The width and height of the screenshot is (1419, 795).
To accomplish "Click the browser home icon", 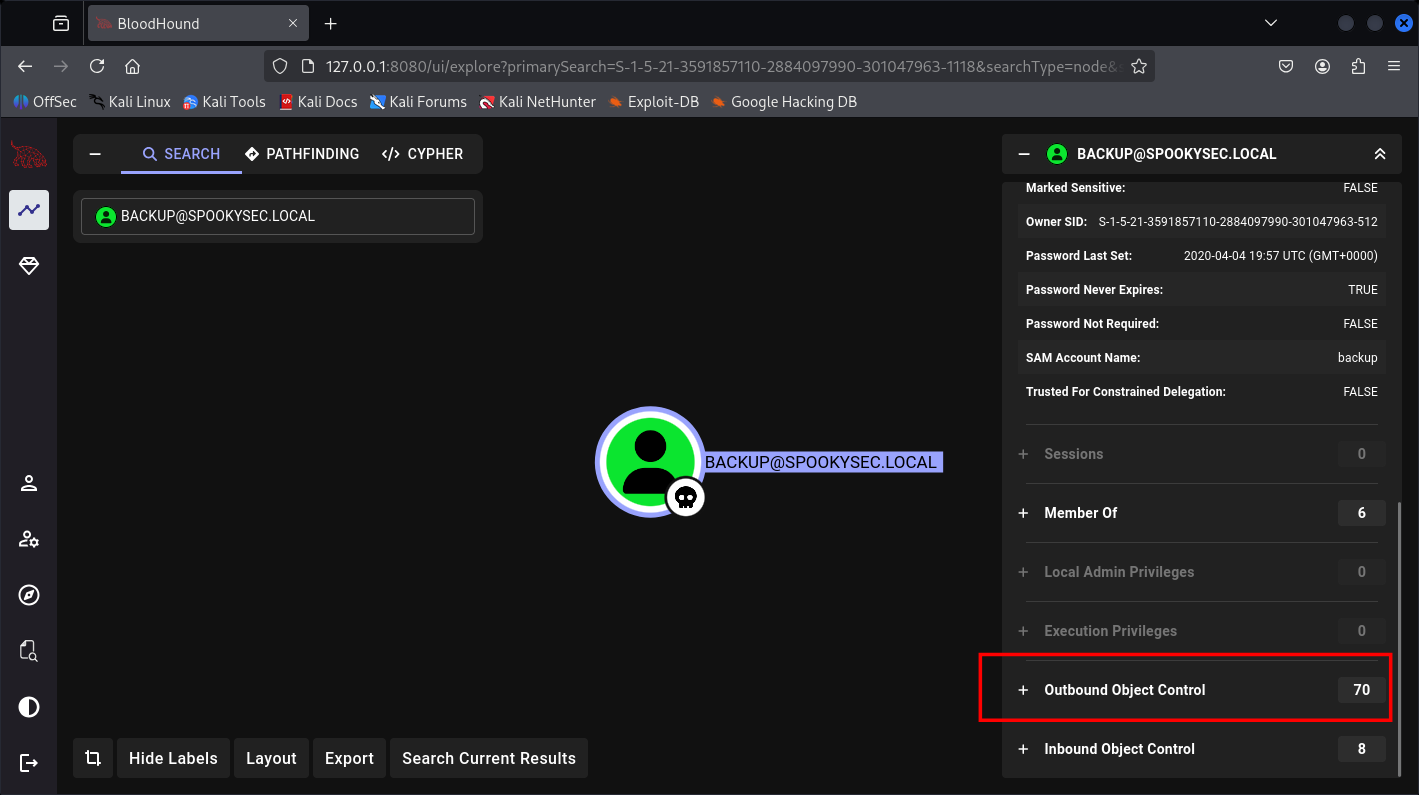I will (132, 66).
